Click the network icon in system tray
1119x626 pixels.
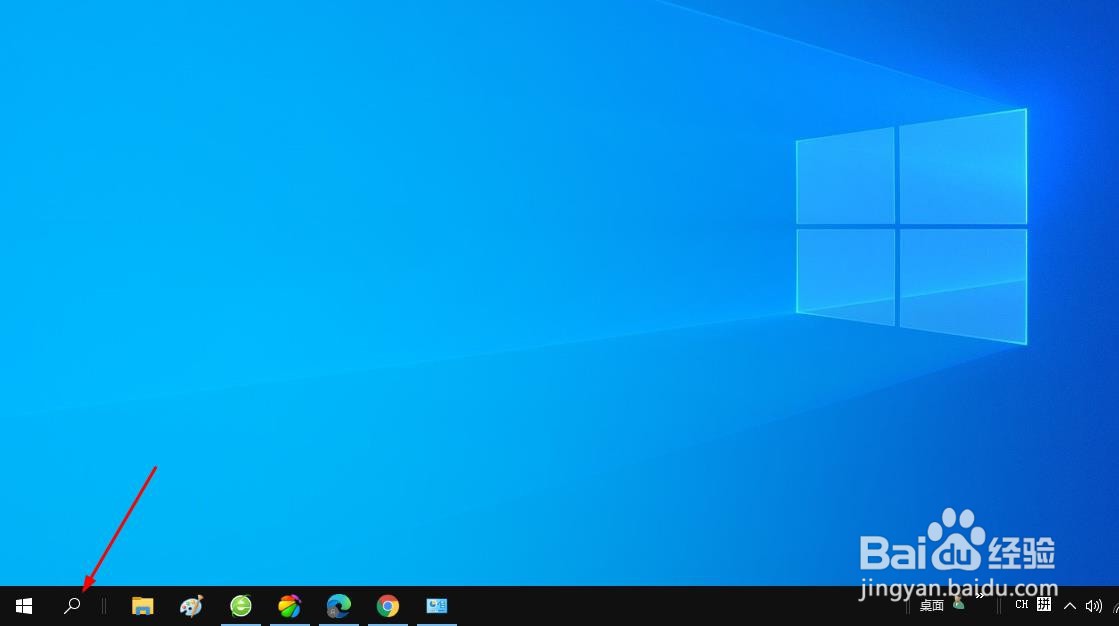[x=1115, y=606]
